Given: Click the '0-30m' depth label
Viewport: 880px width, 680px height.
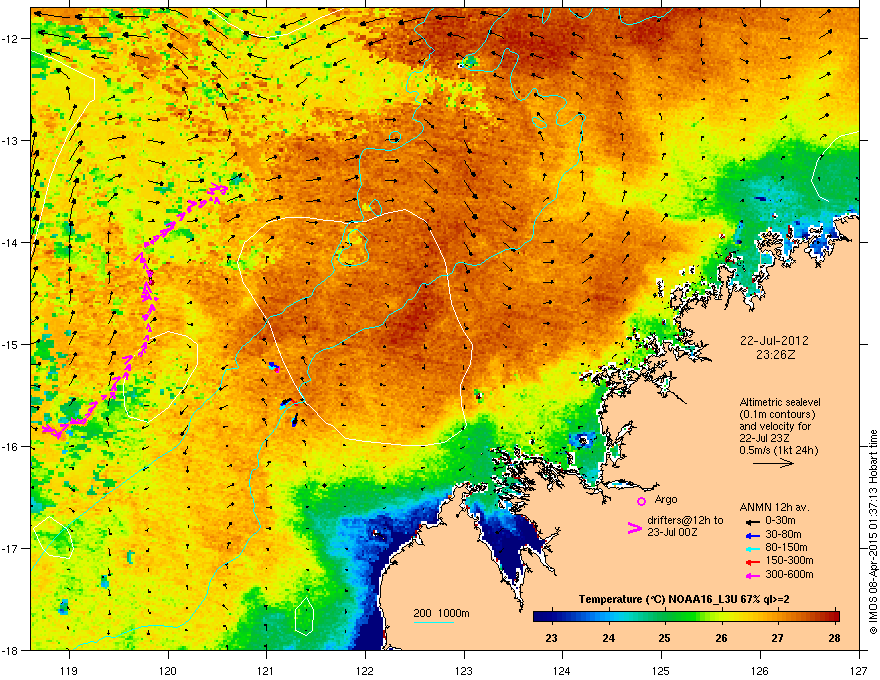Looking at the screenshot, I should 780,521.
